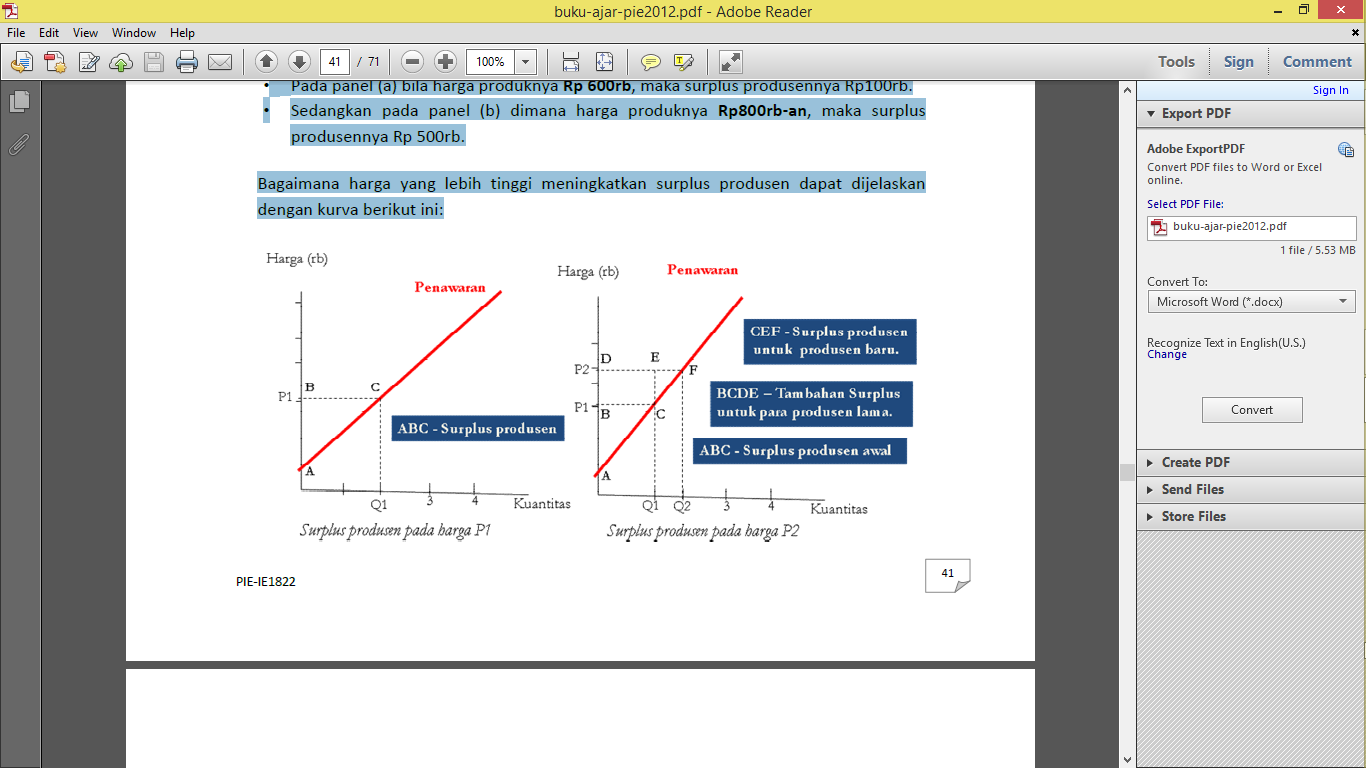This screenshot has width=1366, height=768.
Task: Click the caption 'Surplus produsen pada harga P2'
Action: point(703,531)
